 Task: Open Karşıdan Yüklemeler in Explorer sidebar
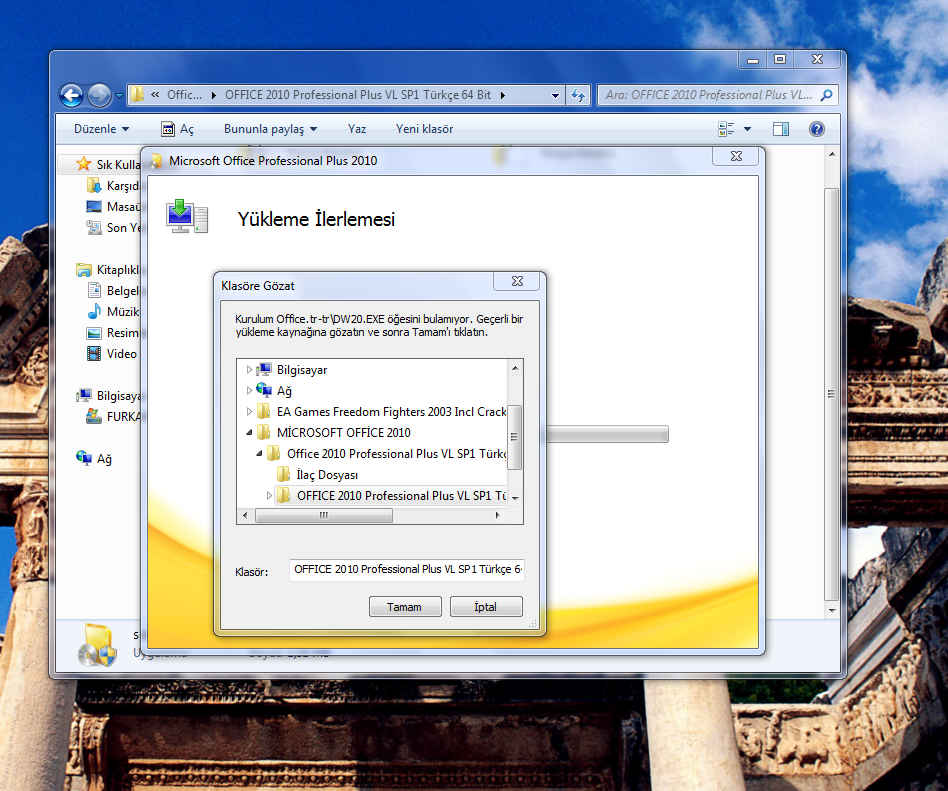pyautogui.click(x=113, y=186)
